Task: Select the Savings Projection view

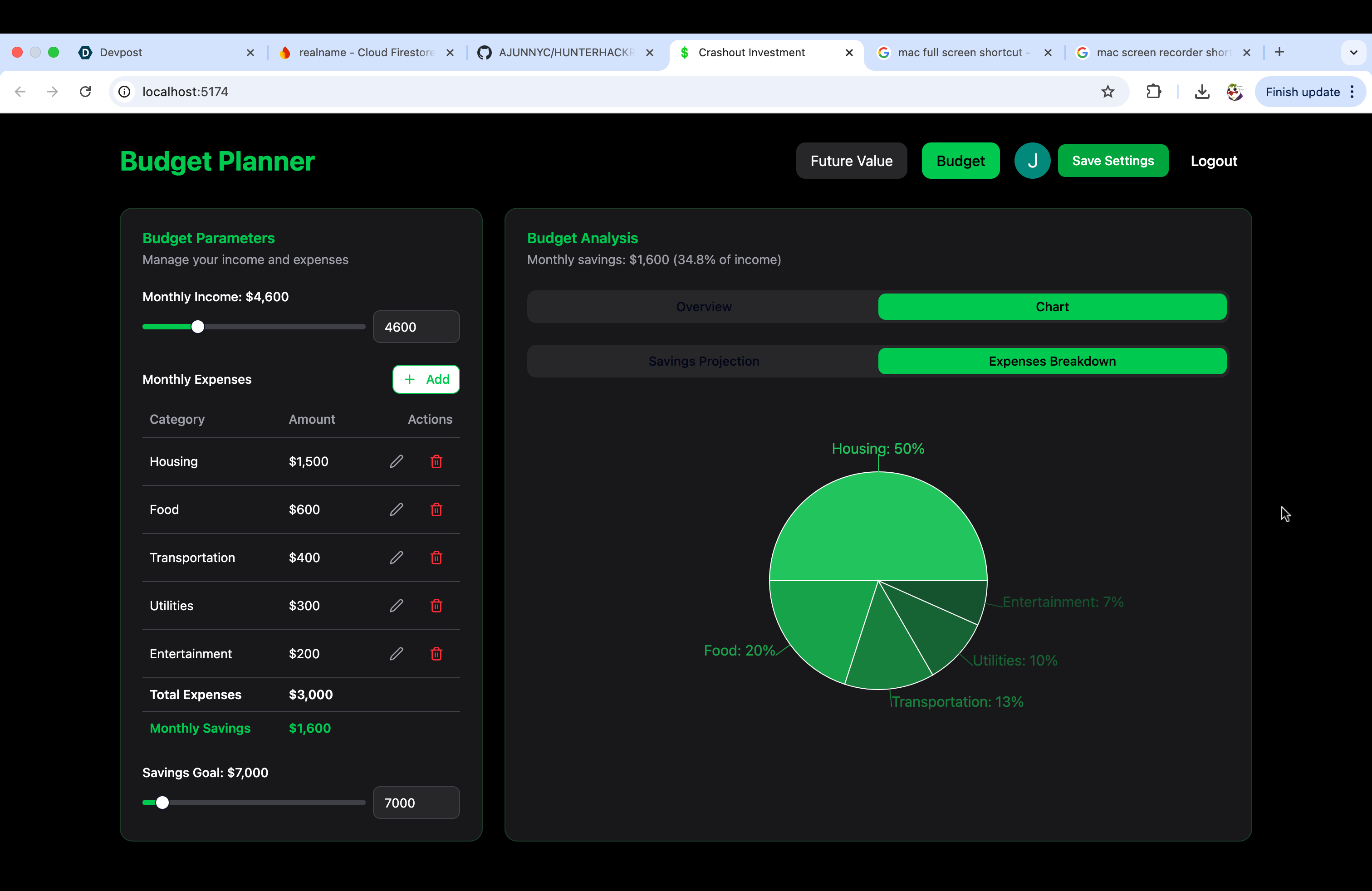Action: point(703,361)
